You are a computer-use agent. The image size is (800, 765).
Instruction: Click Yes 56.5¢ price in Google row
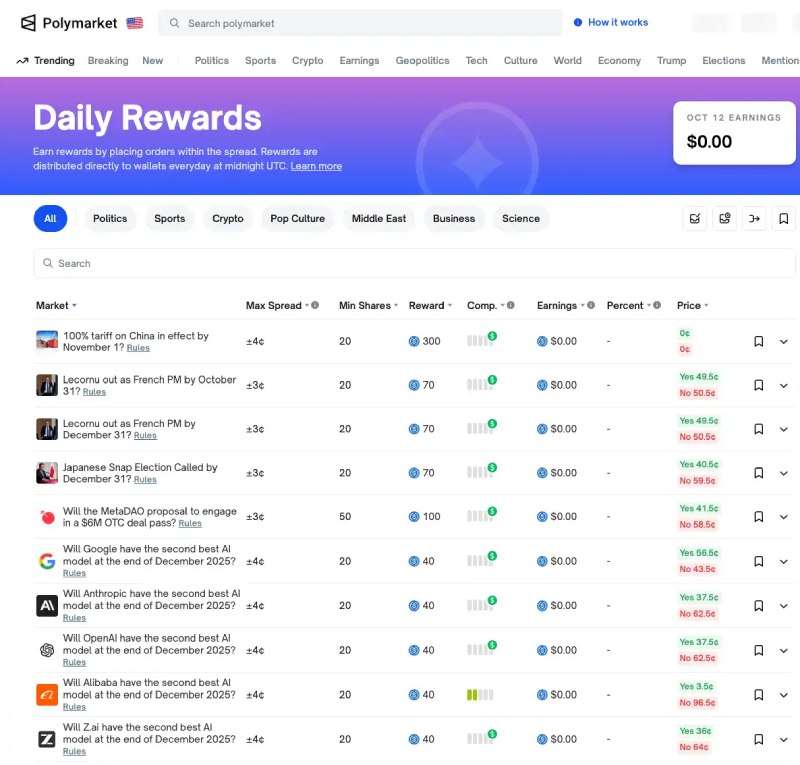[698, 553]
